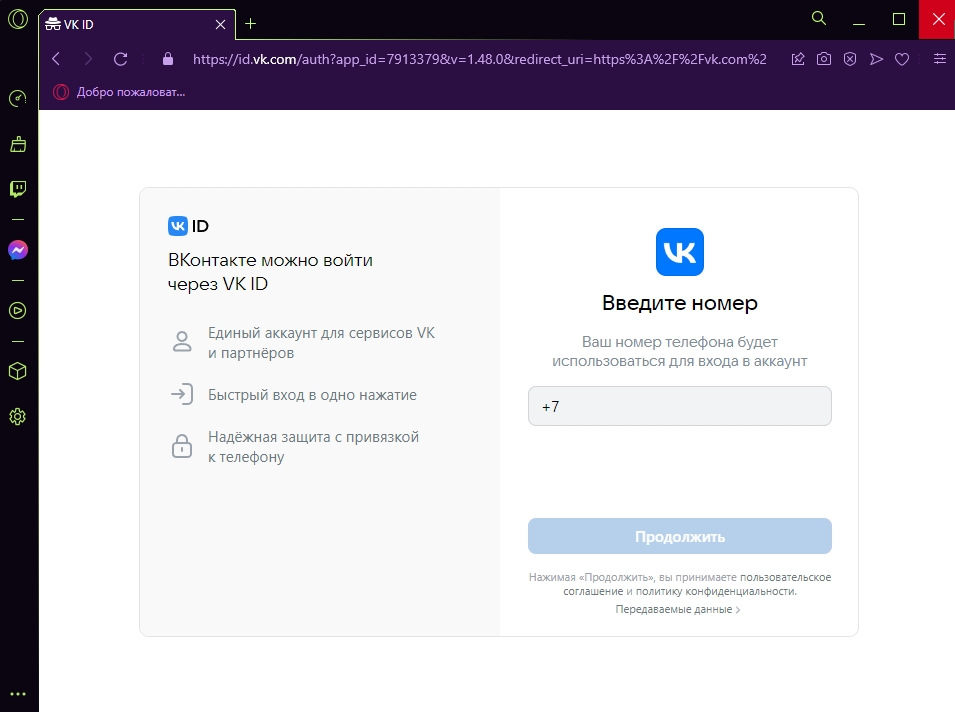The image size is (955, 712).
Task: Click the Продолжить button
Action: [680, 536]
